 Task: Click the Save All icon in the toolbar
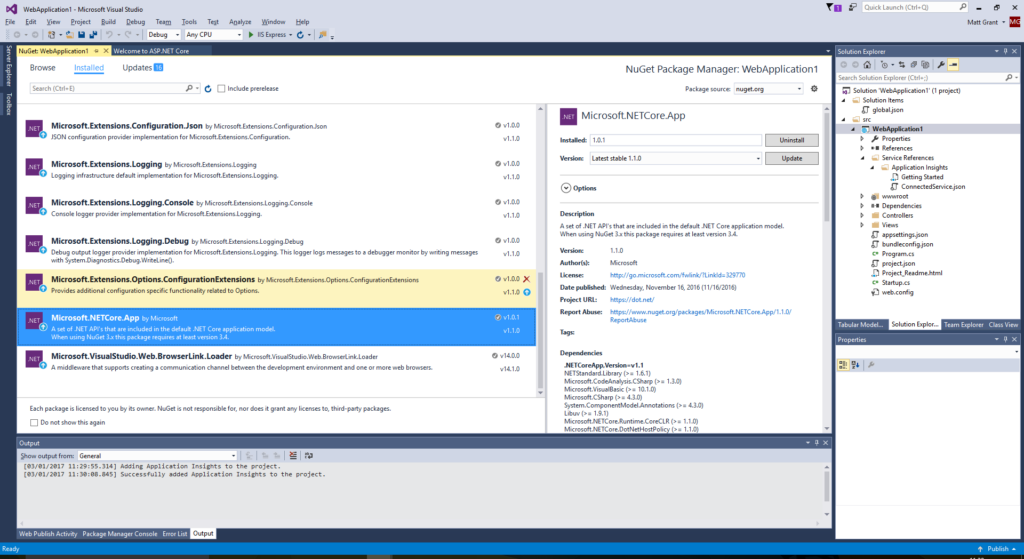click(x=93, y=35)
